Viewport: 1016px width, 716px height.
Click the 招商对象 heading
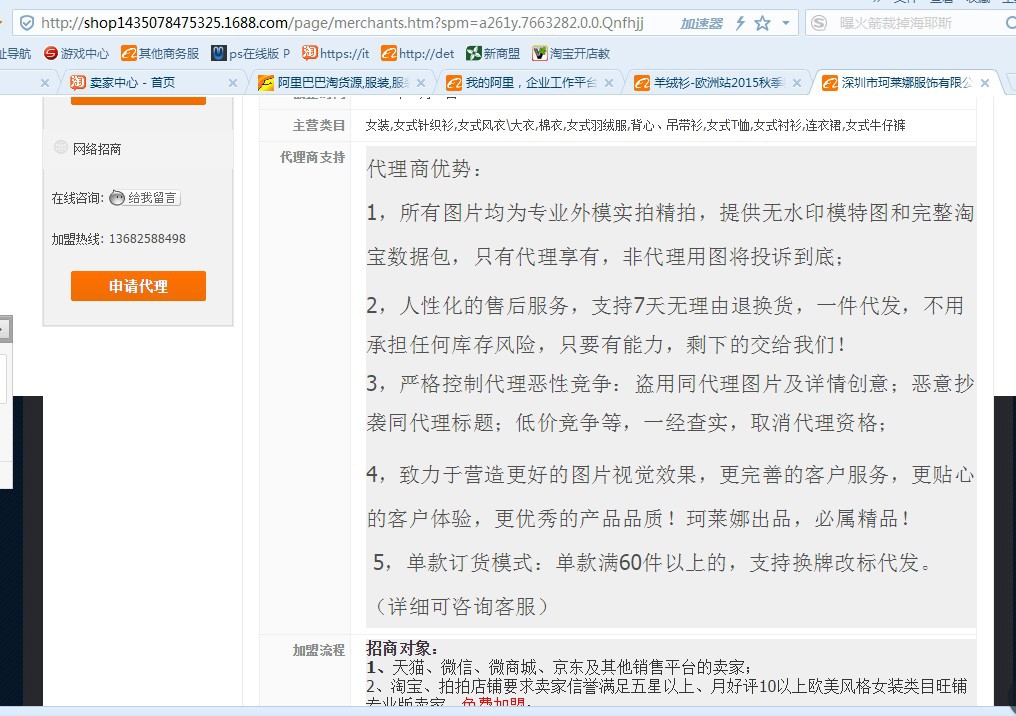(402, 648)
